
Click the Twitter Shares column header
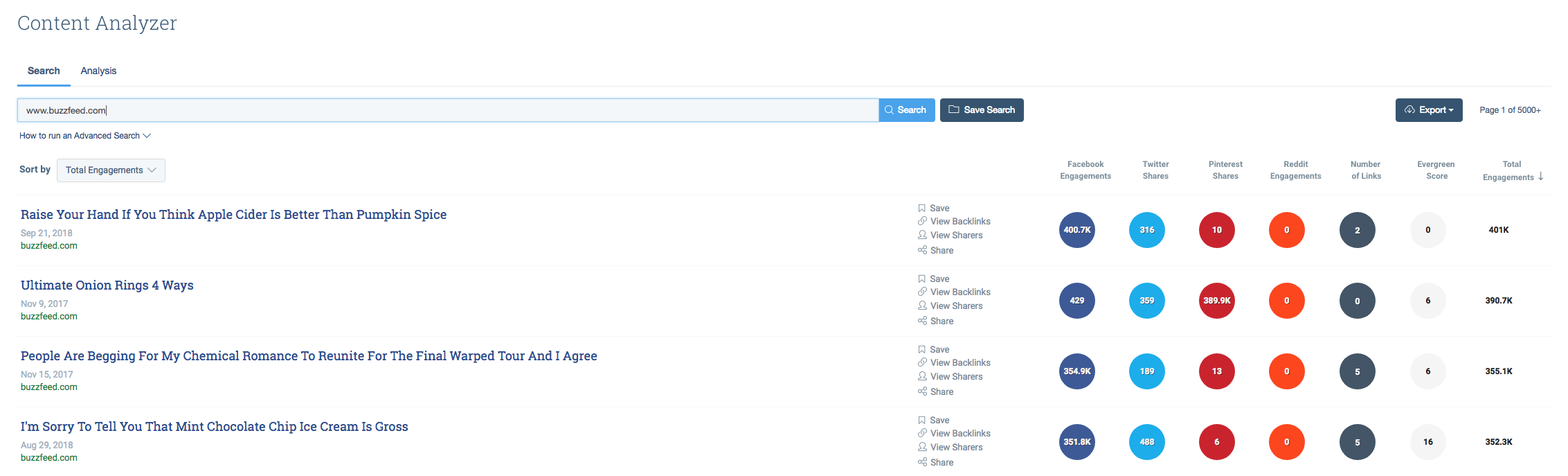(1155, 170)
